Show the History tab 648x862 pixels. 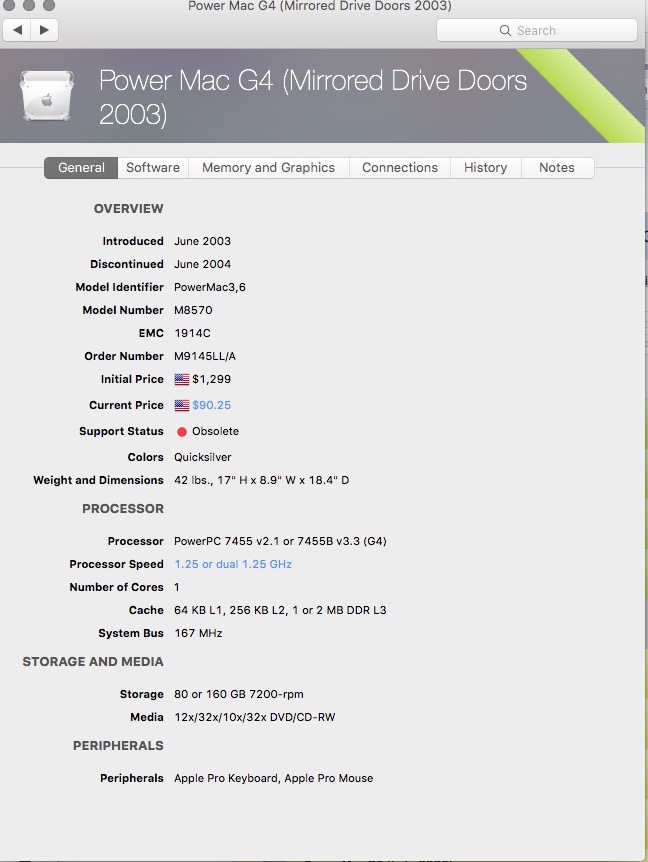click(x=485, y=168)
